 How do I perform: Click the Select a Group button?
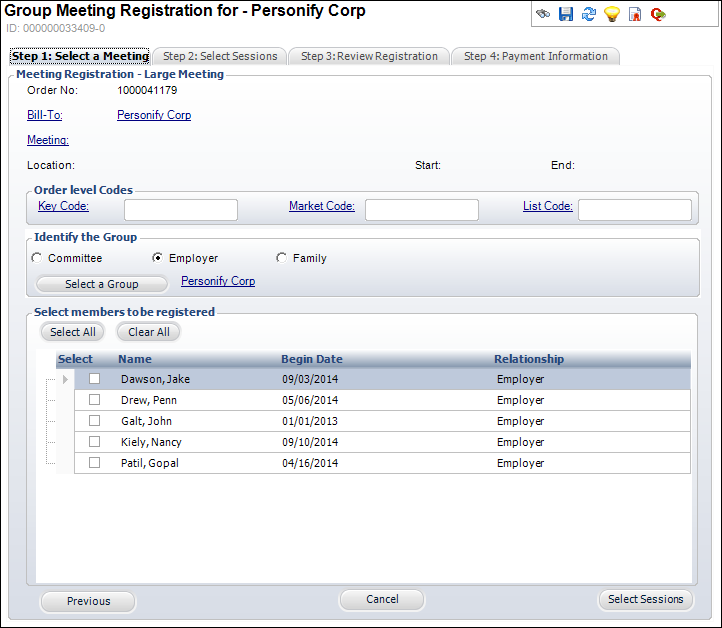tap(102, 284)
